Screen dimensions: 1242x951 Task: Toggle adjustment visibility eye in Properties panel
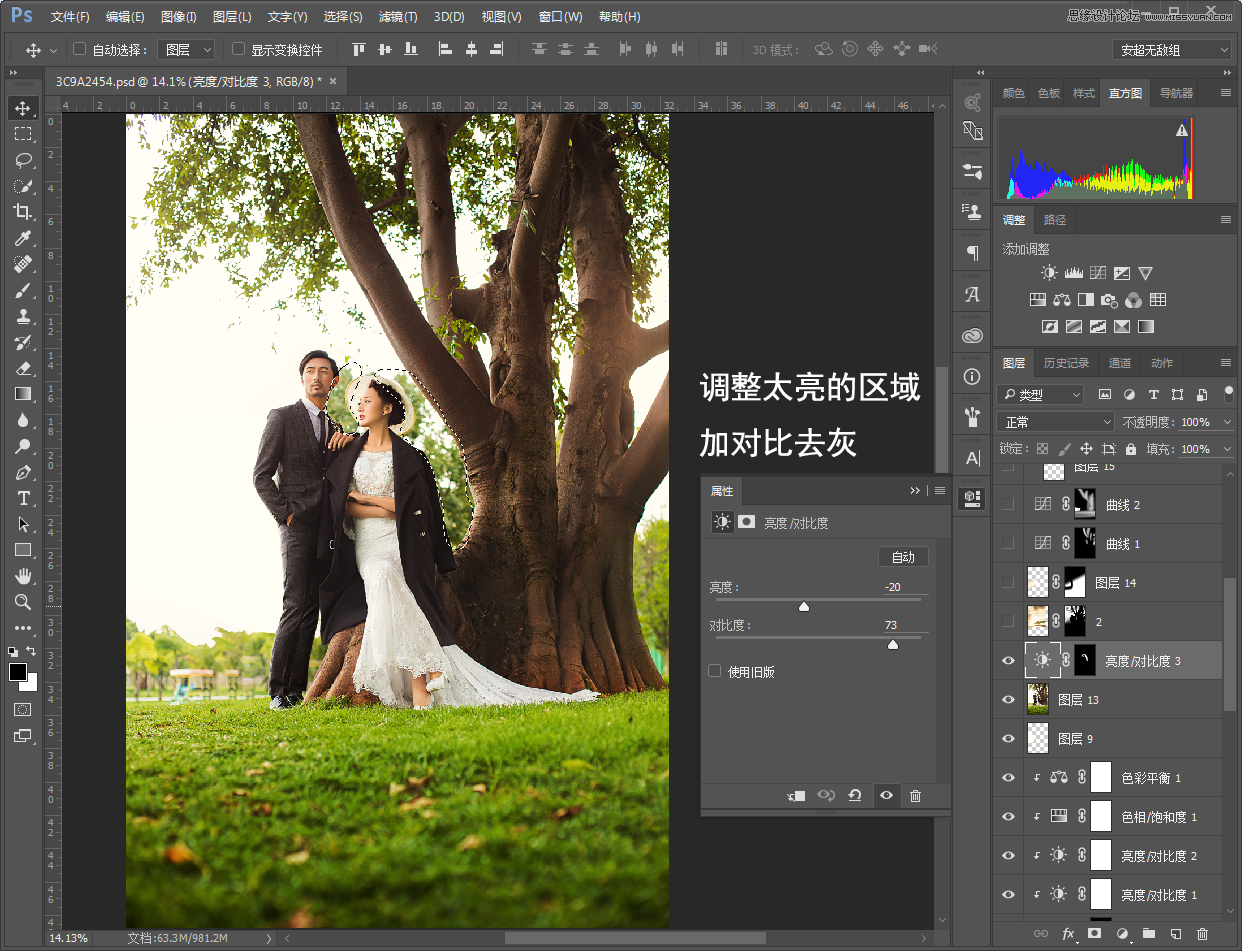click(886, 796)
